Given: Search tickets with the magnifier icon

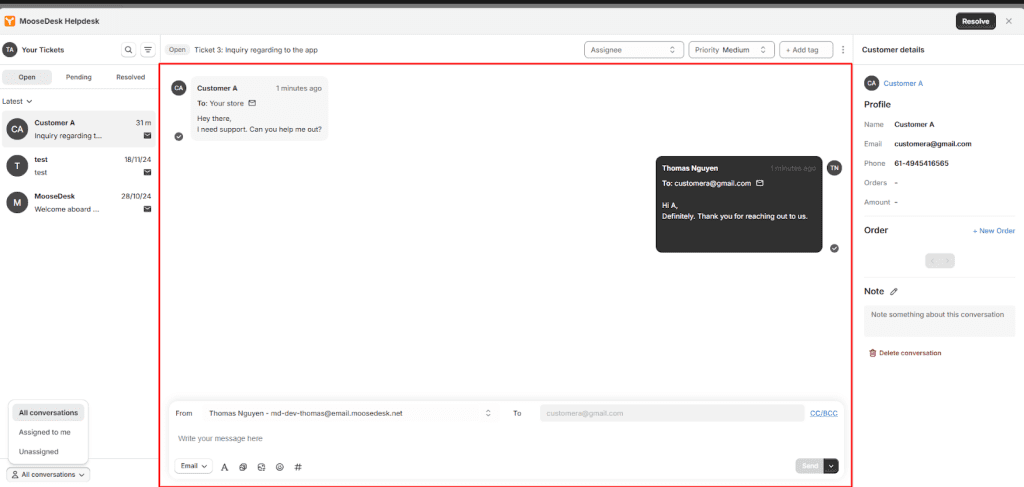Looking at the screenshot, I should [129, 50].
